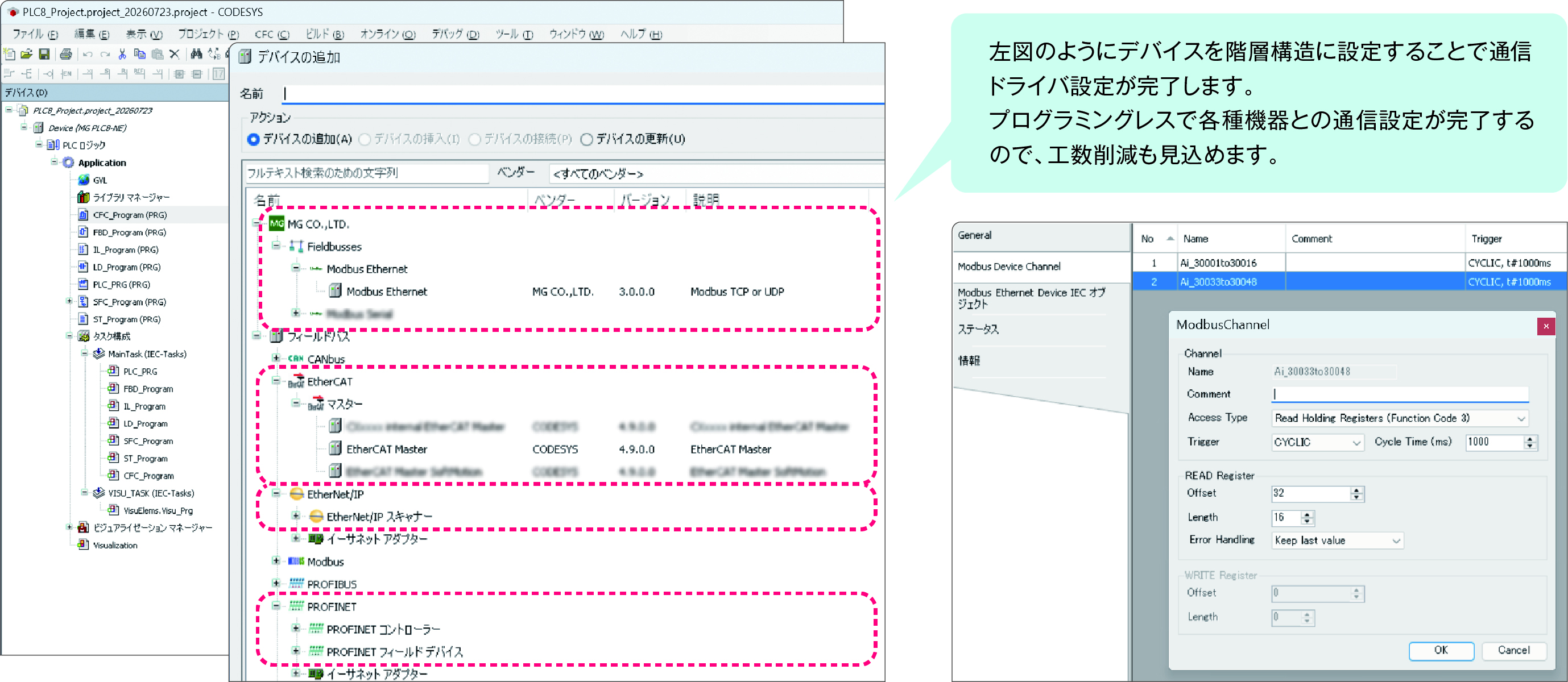
Task: Switch to the General tab
Action: point(1041,236)
